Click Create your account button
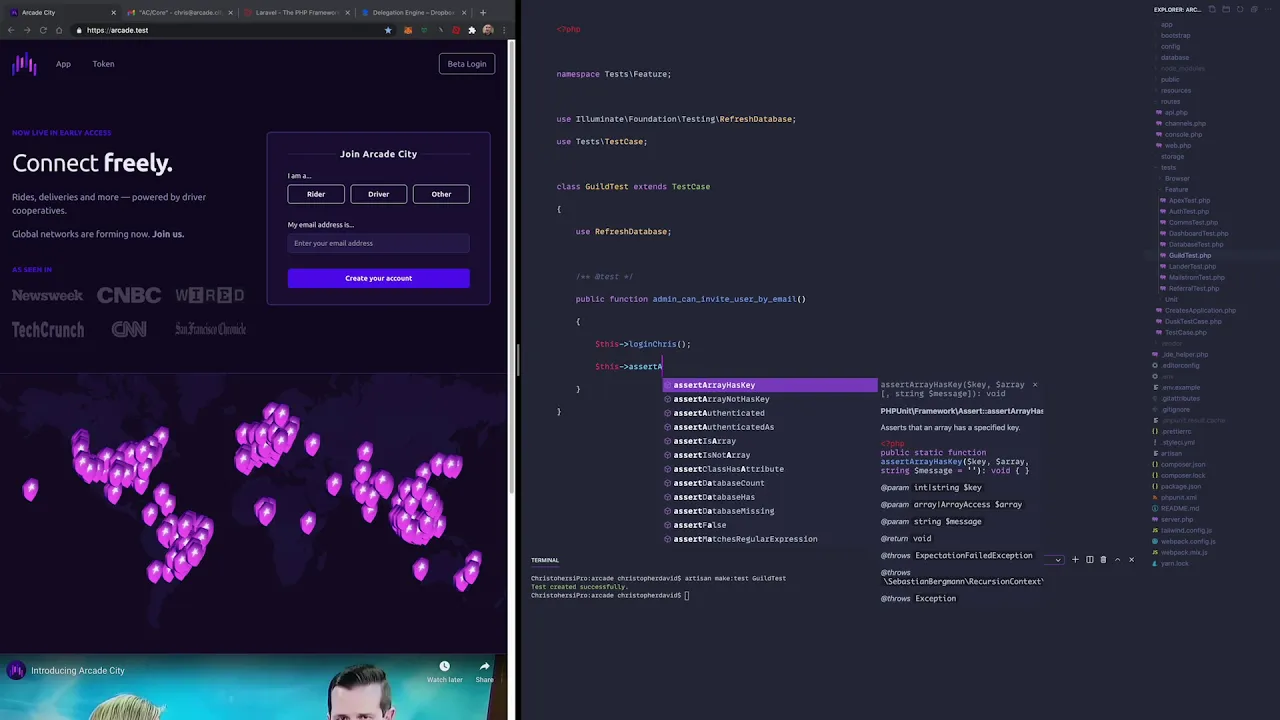 [x=378, y=278]
